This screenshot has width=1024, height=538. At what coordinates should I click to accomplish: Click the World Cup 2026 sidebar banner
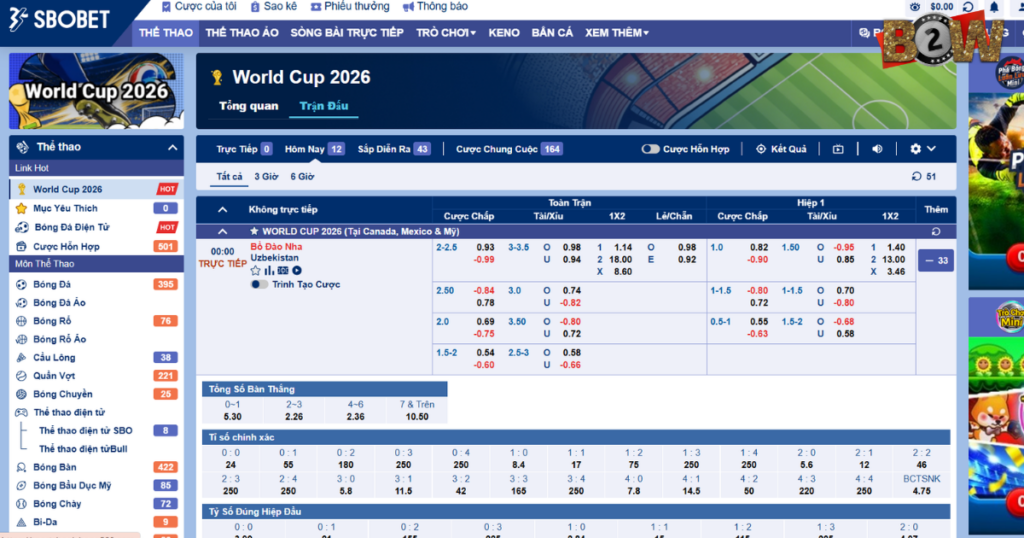97,91
